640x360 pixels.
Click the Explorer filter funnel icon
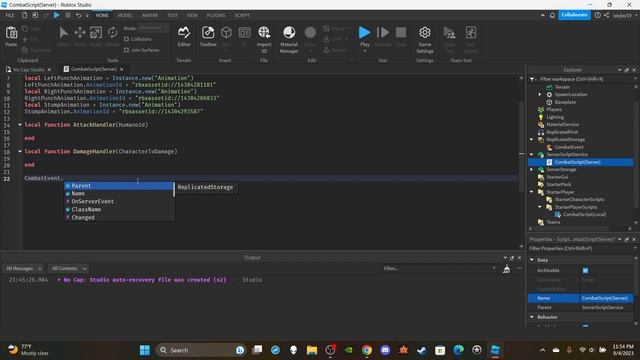pyautogui.click(x=533, y=79)
